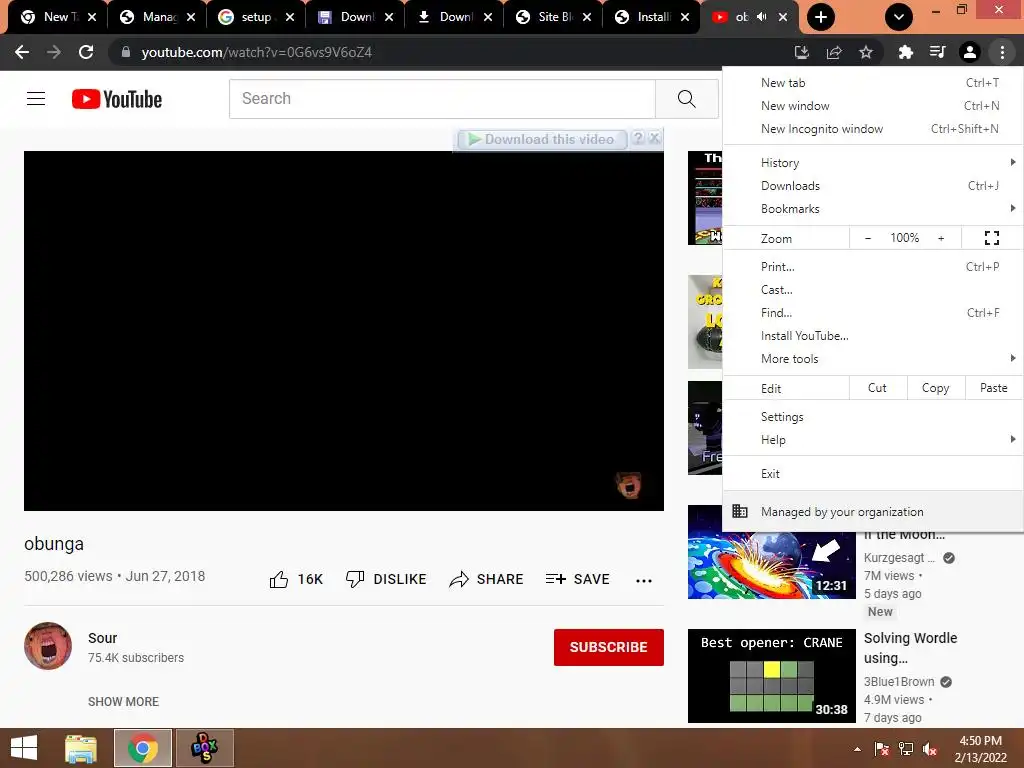Expand the description with SHOW MORE
Viewport: 1024px width, 768px height.
(123, 701)
